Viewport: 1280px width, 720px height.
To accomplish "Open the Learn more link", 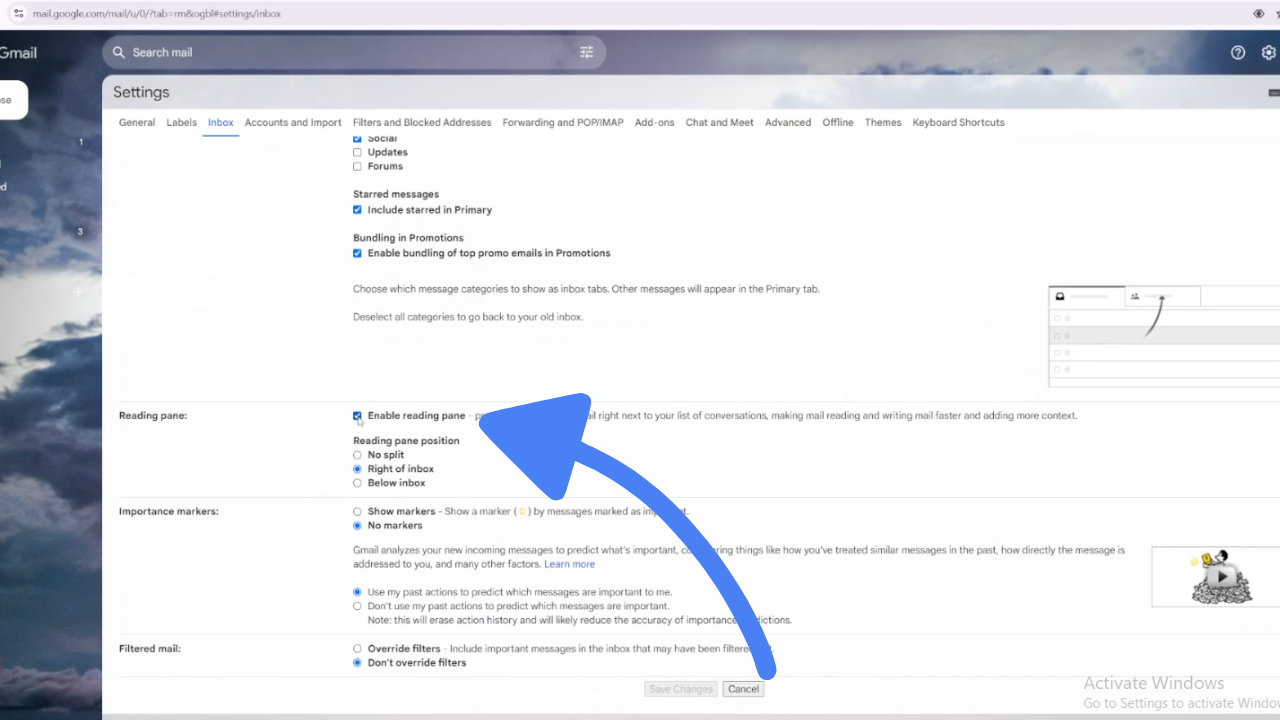I will (x=569, y=564).
